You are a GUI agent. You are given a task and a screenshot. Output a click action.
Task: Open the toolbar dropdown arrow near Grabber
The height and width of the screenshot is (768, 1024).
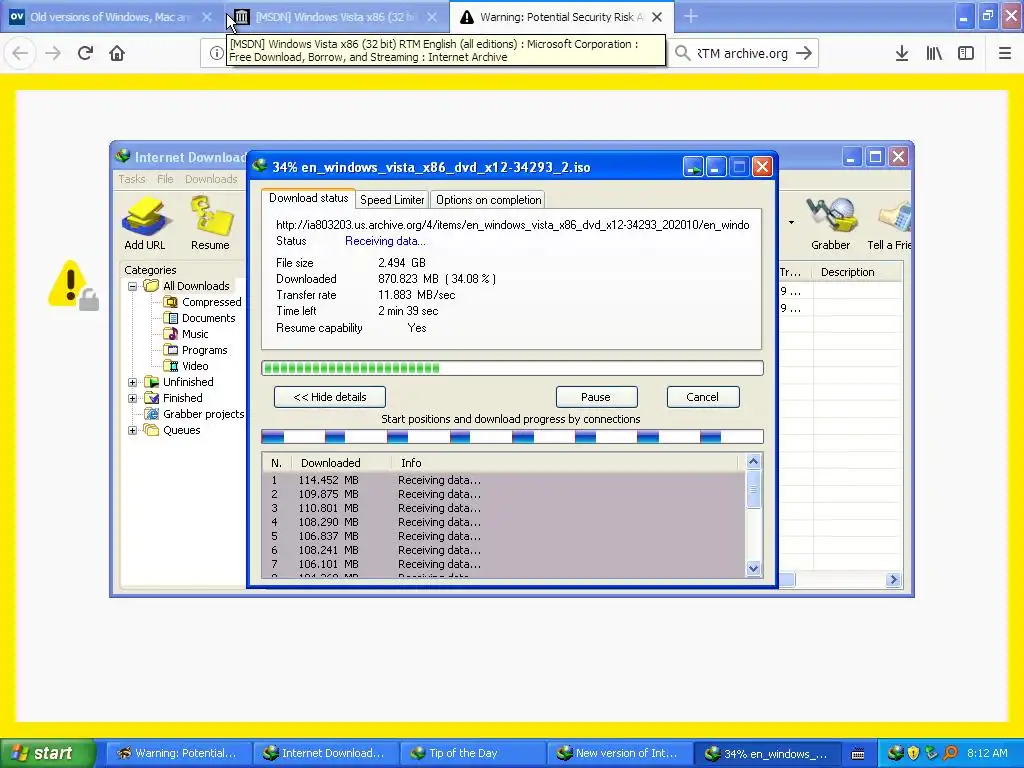click(792, 223)
